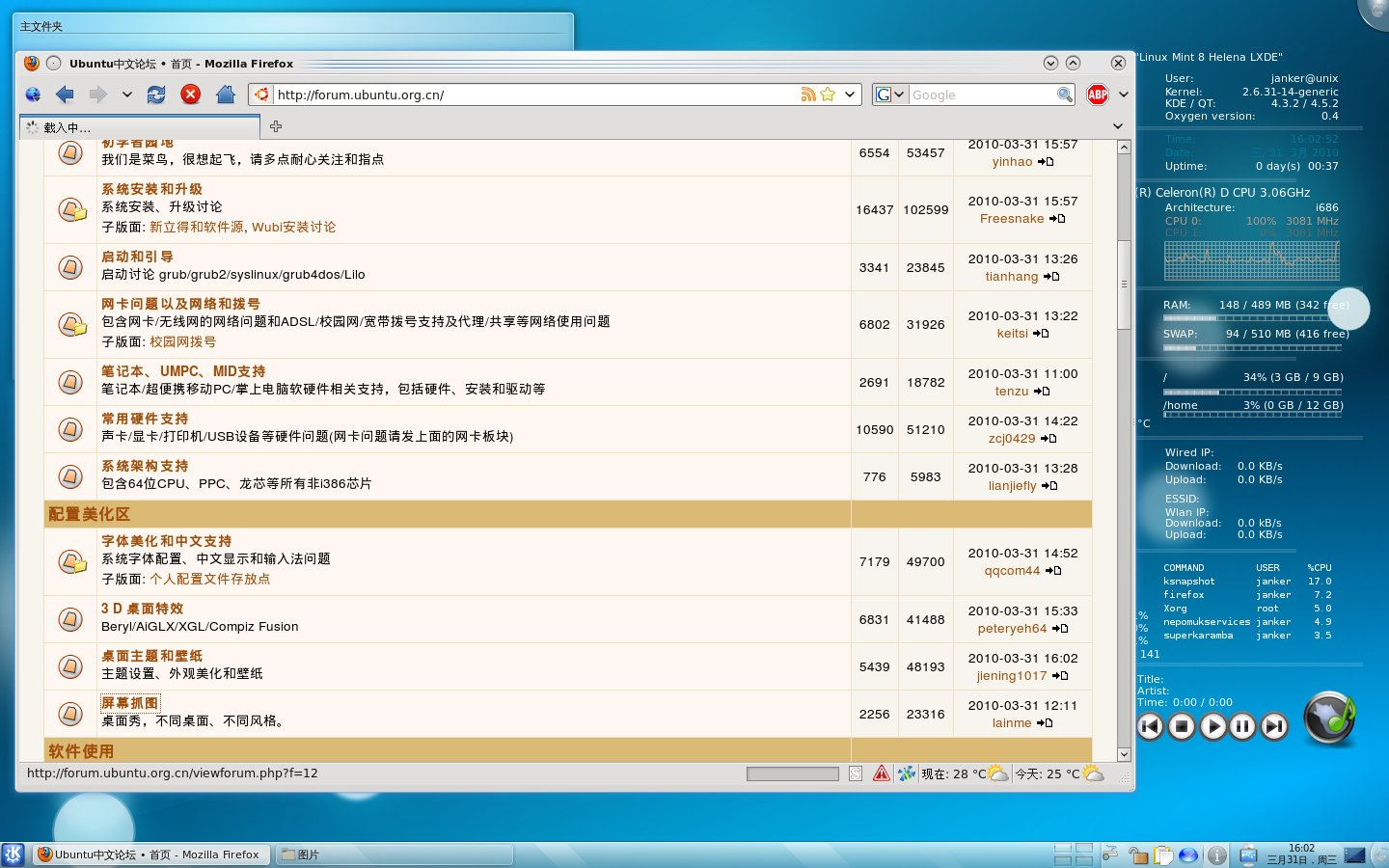Click the pager virtual desktop switcher

tap(1074, 854)
